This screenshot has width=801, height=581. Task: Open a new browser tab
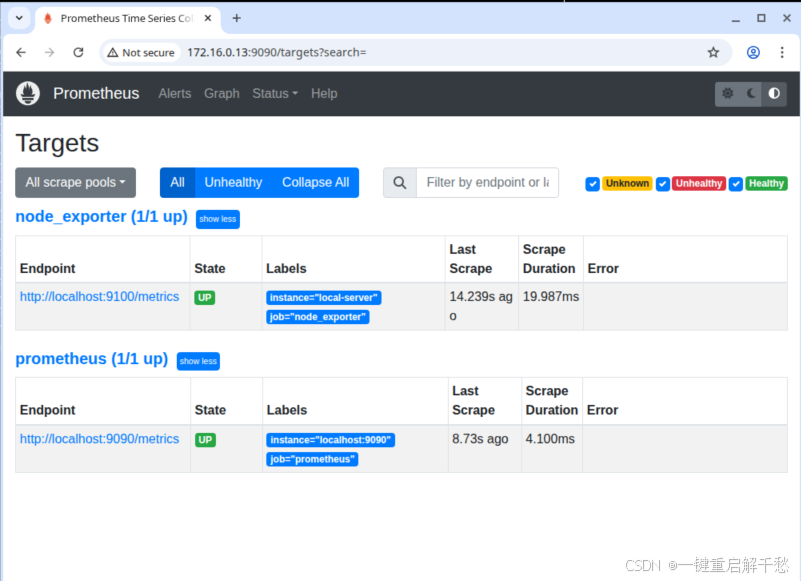pos(237,18)
